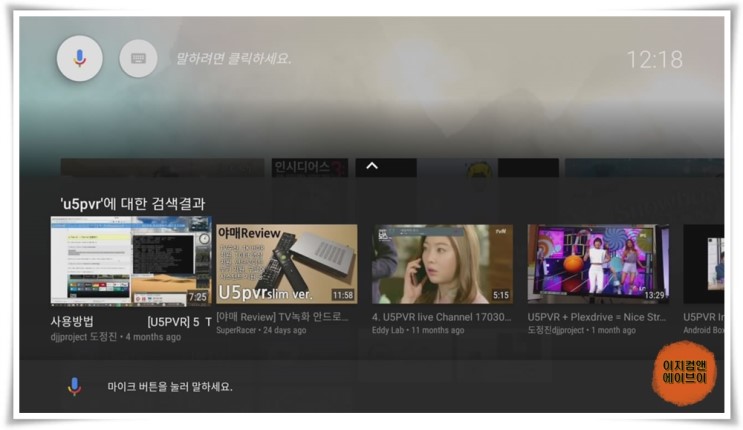
Task: Click channel text '도정진djjproject • 1 month ago'
Action: (x=581, y=330)
